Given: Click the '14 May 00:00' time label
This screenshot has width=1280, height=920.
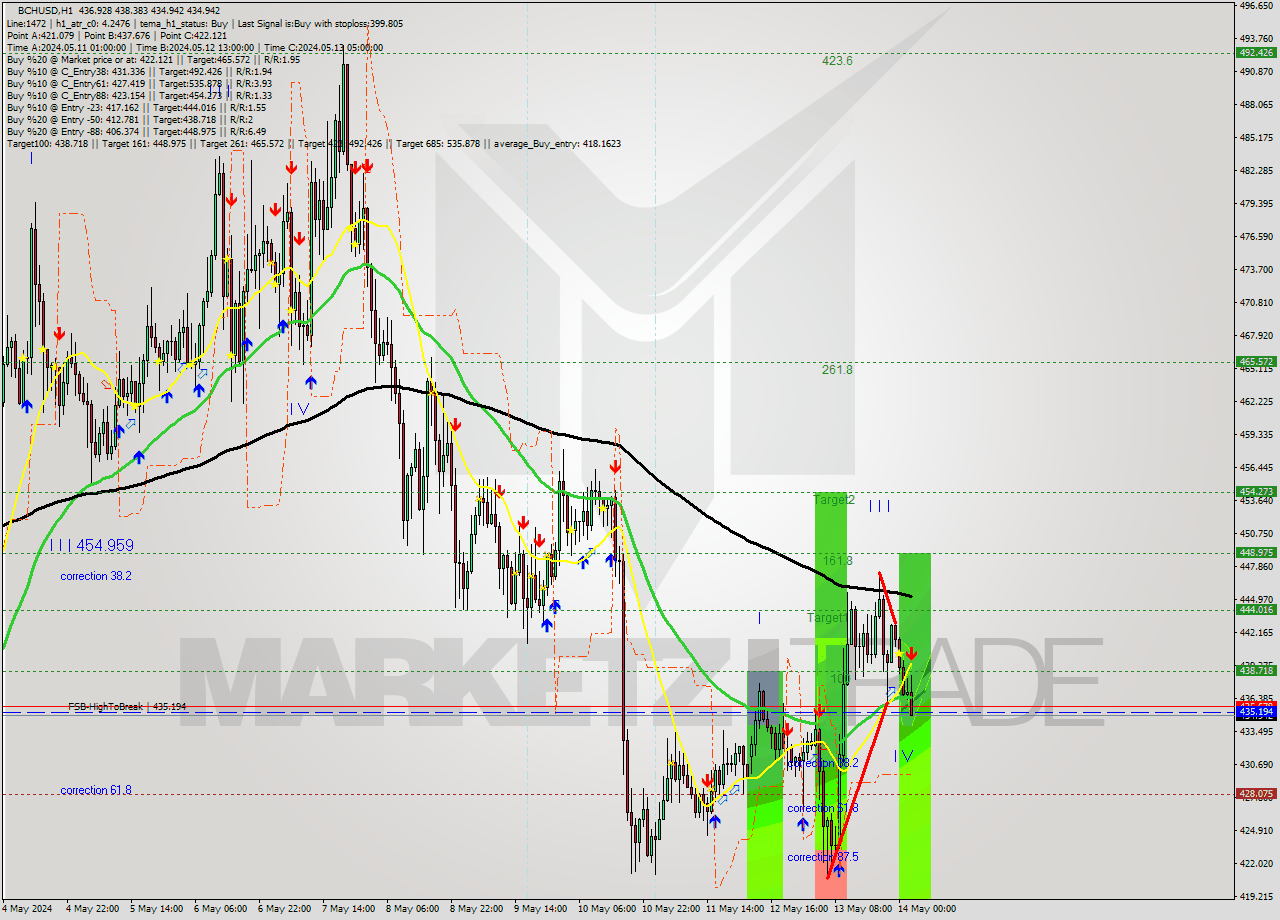Looking at the screenshot, I should coord(926,909).
